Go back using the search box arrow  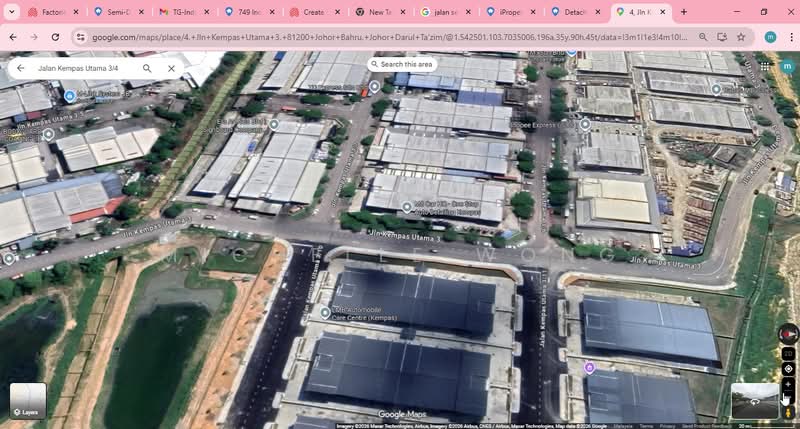point(20,69)
